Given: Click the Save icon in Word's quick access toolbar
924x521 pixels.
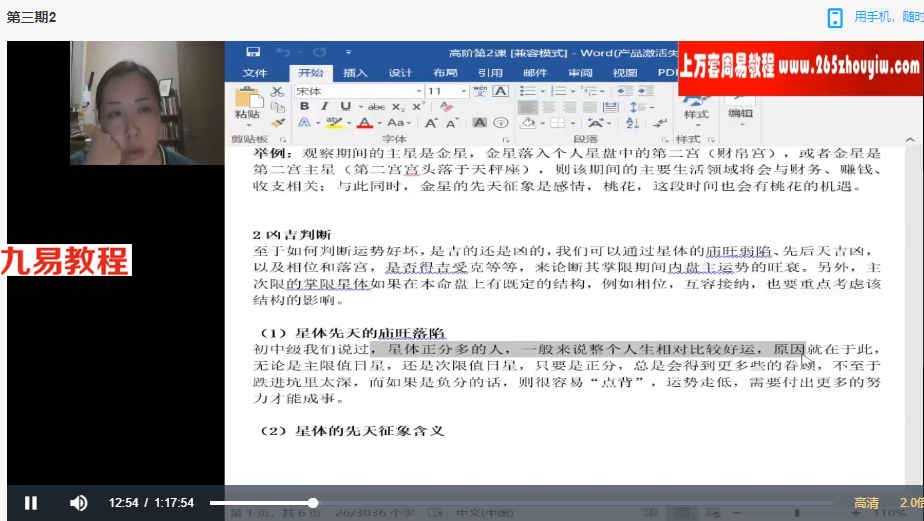Looking at the screenshot, I should [253, 52].
